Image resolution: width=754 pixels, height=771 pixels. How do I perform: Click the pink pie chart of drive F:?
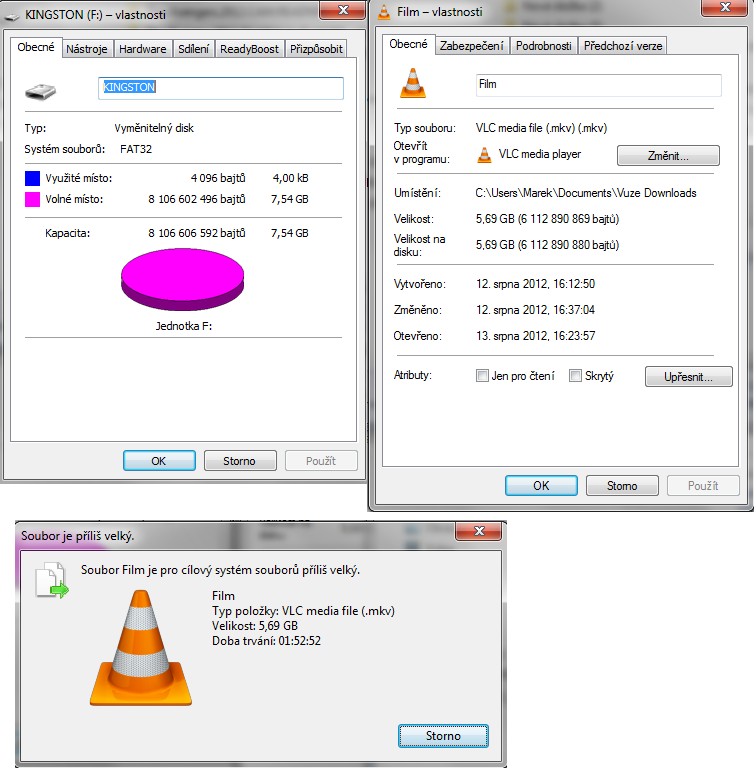(x=182, y=279)
